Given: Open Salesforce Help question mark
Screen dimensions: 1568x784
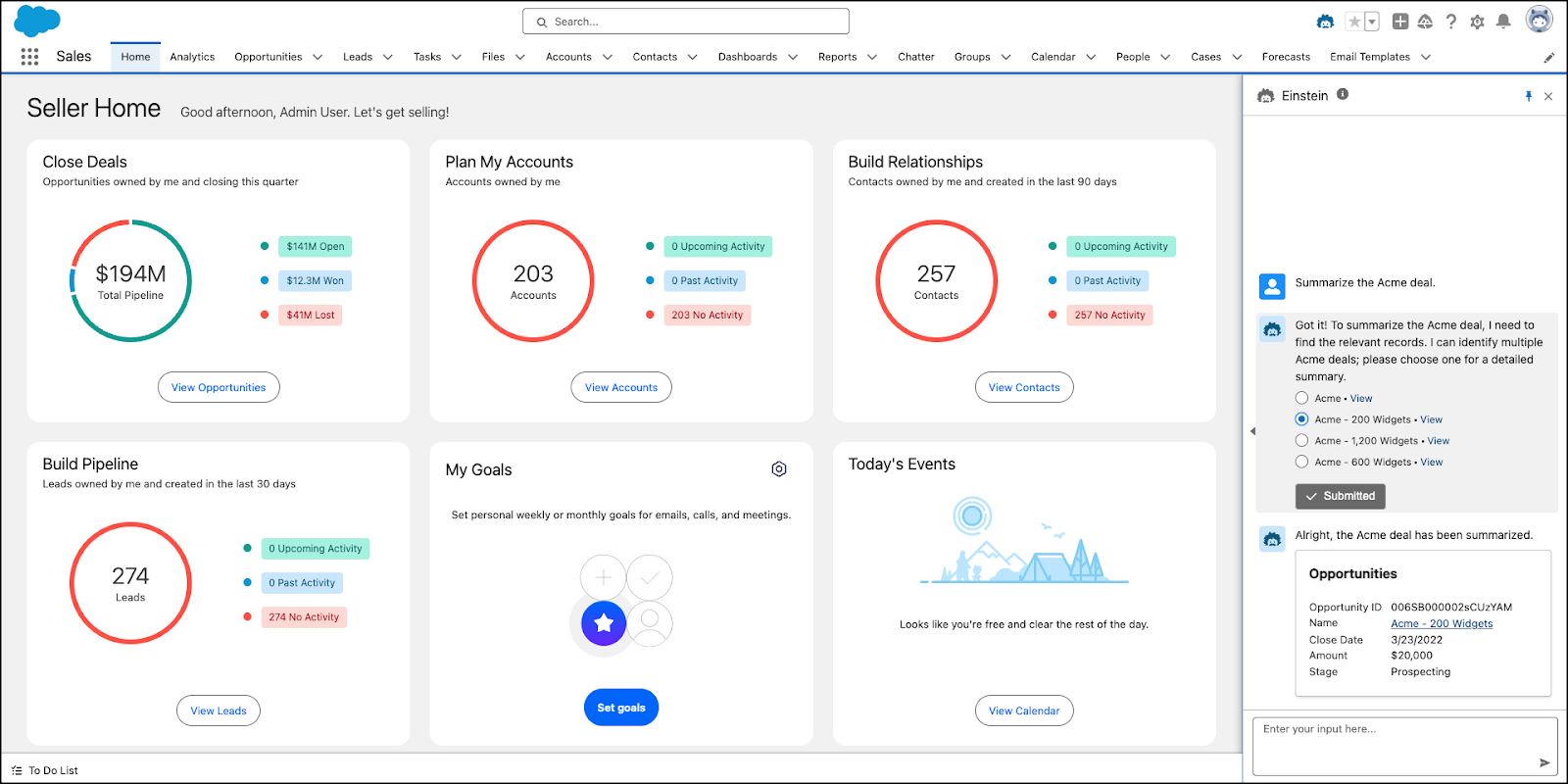Looking at the screenshot, I should 1451,22.
